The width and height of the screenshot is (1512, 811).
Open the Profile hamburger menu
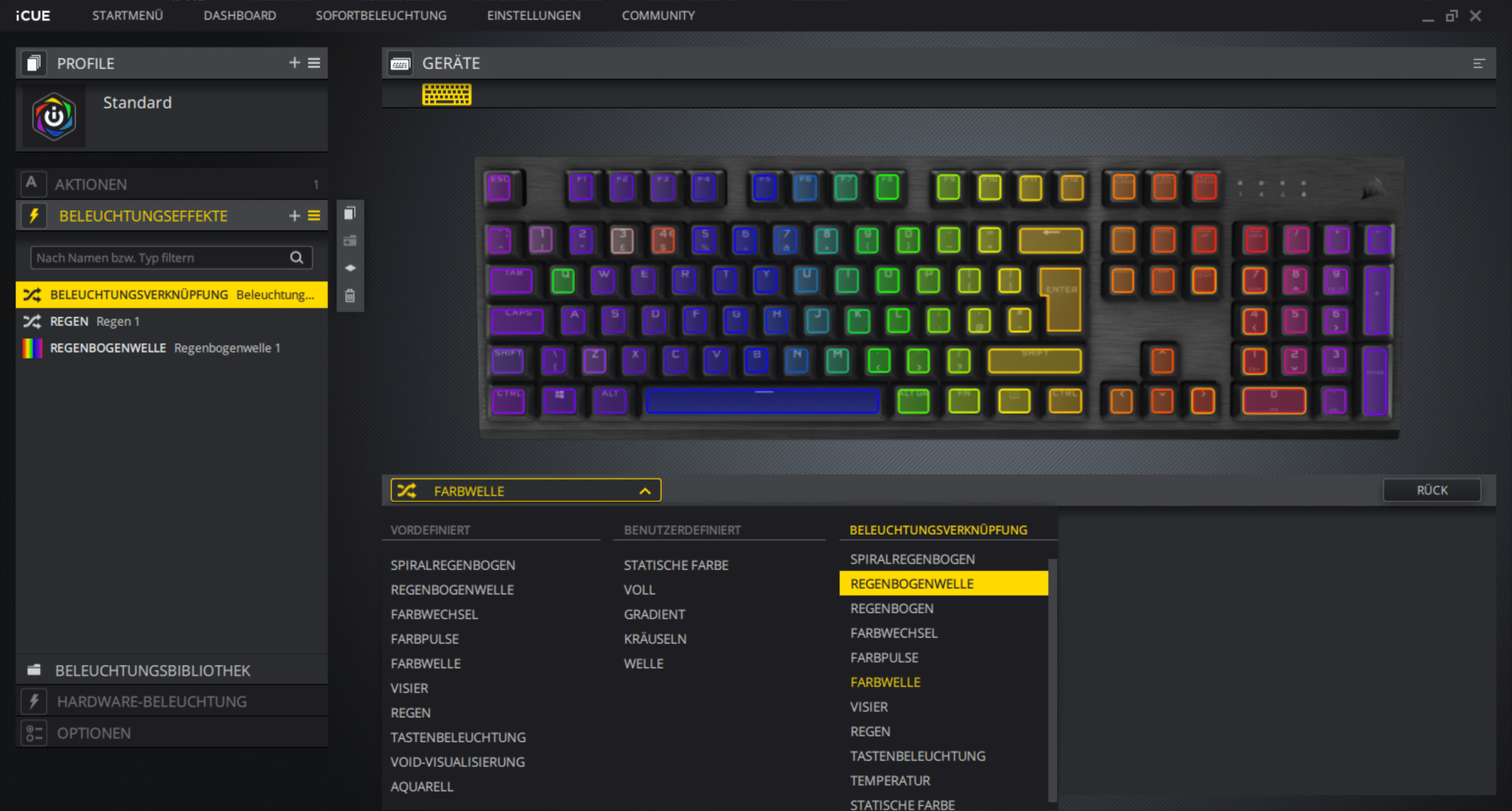point(314,63)
